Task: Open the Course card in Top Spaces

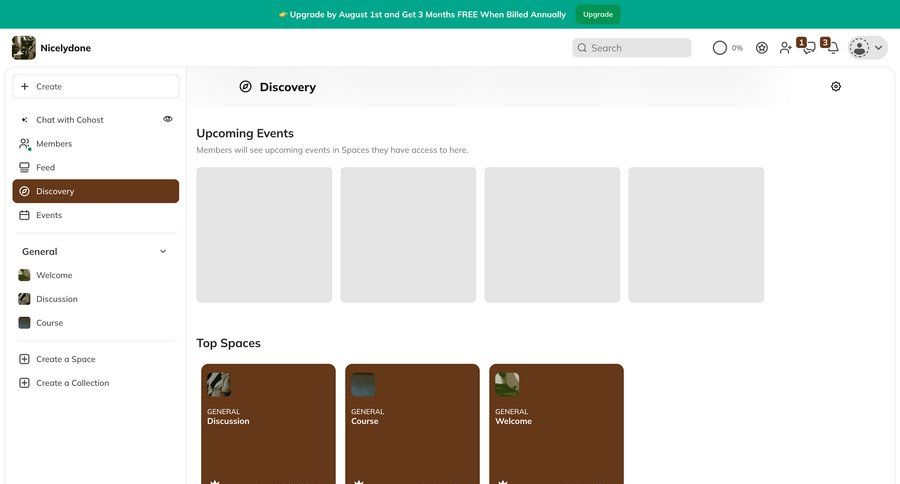Action: 412,424
